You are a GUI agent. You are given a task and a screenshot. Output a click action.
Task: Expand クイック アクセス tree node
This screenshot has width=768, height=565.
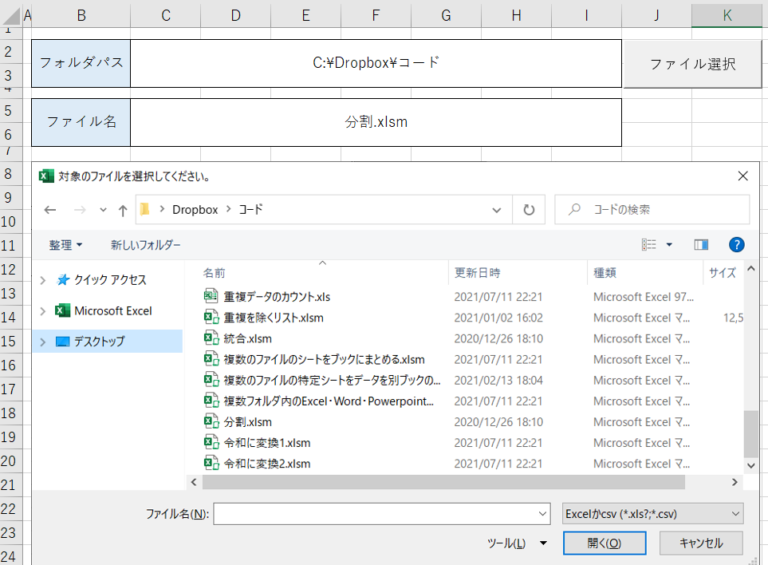tap(43, 280)
